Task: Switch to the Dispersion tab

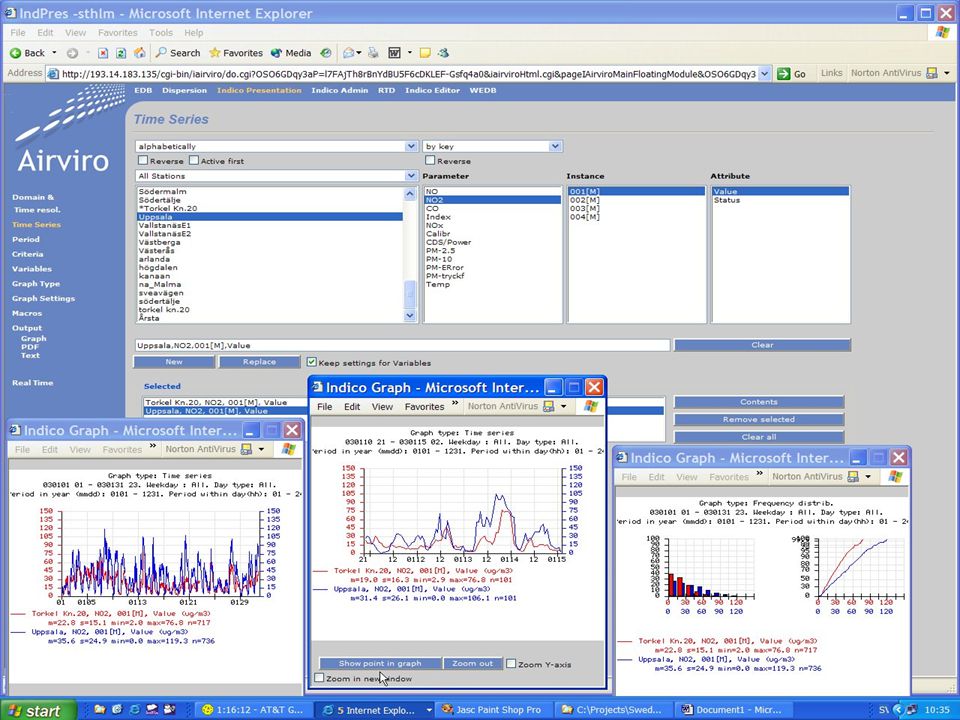Action: click(x=184, y=90)
